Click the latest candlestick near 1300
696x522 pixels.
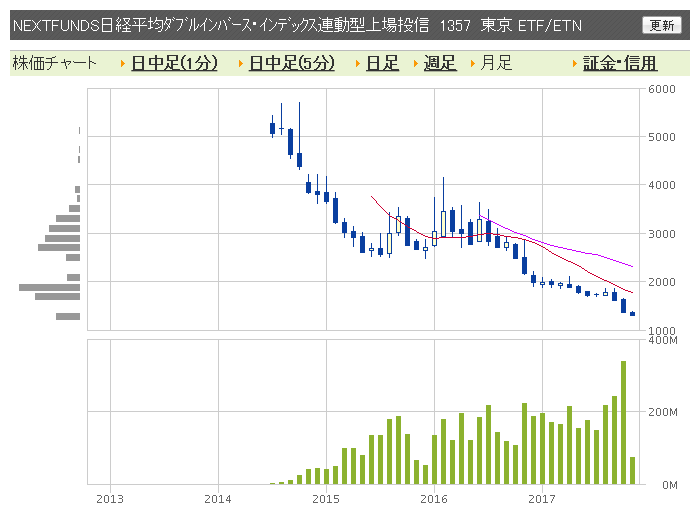point(633,313)
